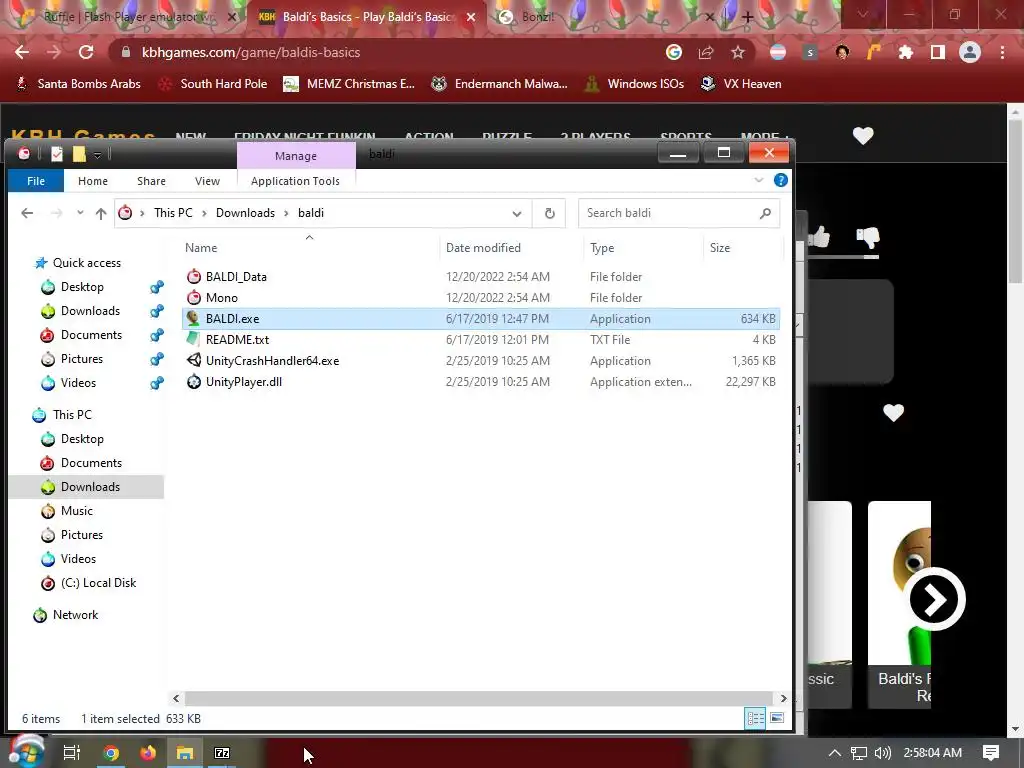
Task: Sort files by Name column
Action: coord(200,248)
